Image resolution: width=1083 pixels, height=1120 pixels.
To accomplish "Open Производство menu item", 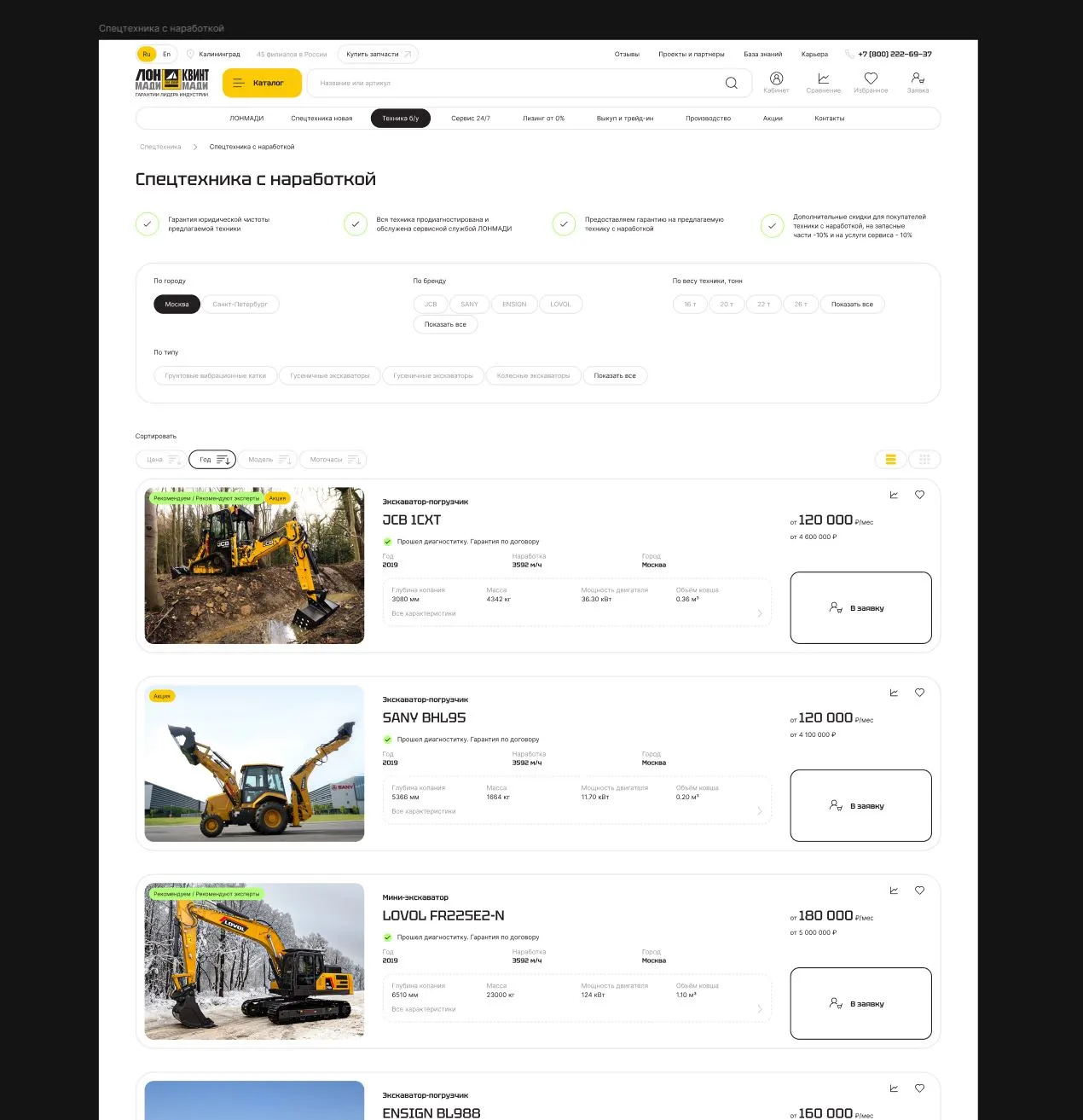I will point(708,119).
